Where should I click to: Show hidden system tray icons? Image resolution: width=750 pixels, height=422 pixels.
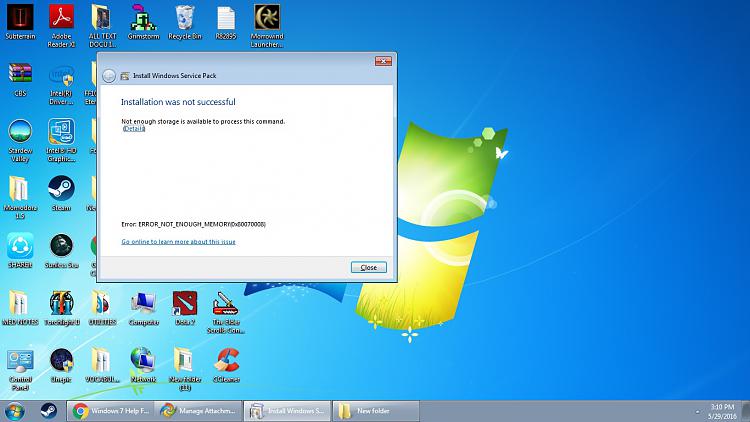[x=697, y=412]
